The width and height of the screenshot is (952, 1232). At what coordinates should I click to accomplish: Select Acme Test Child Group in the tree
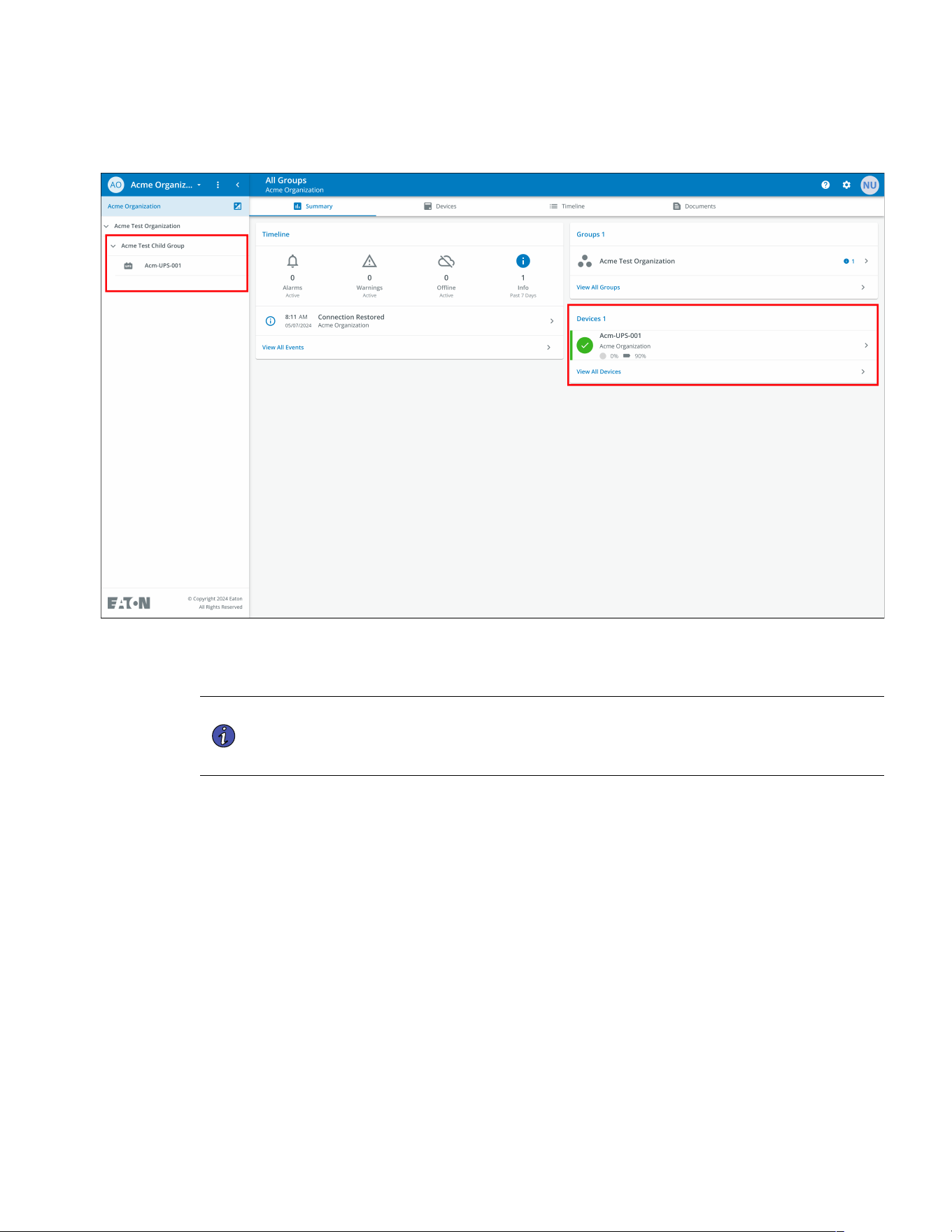[152, 246]
